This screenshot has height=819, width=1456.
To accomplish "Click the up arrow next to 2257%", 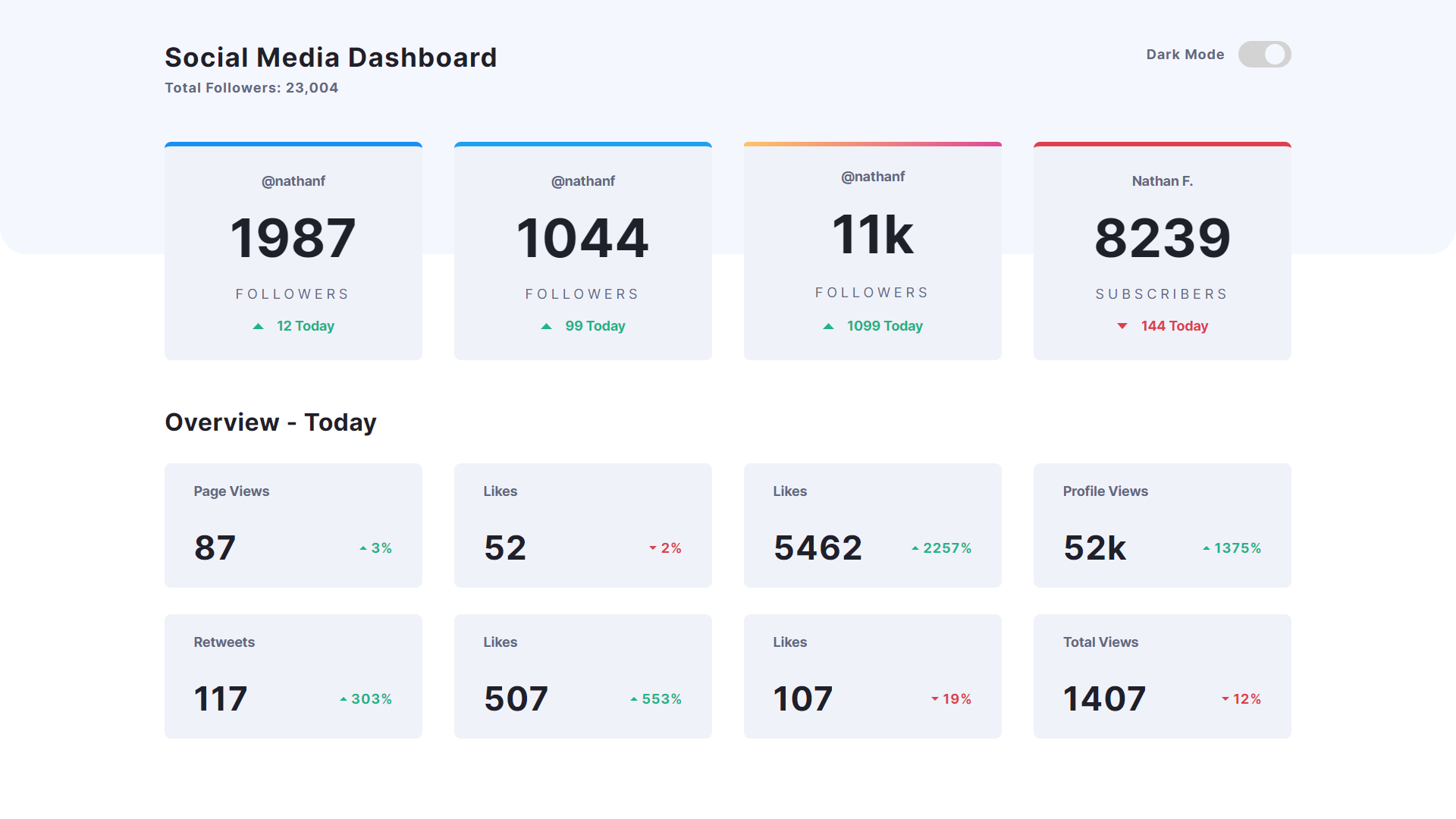I will [x=914, y=547].
